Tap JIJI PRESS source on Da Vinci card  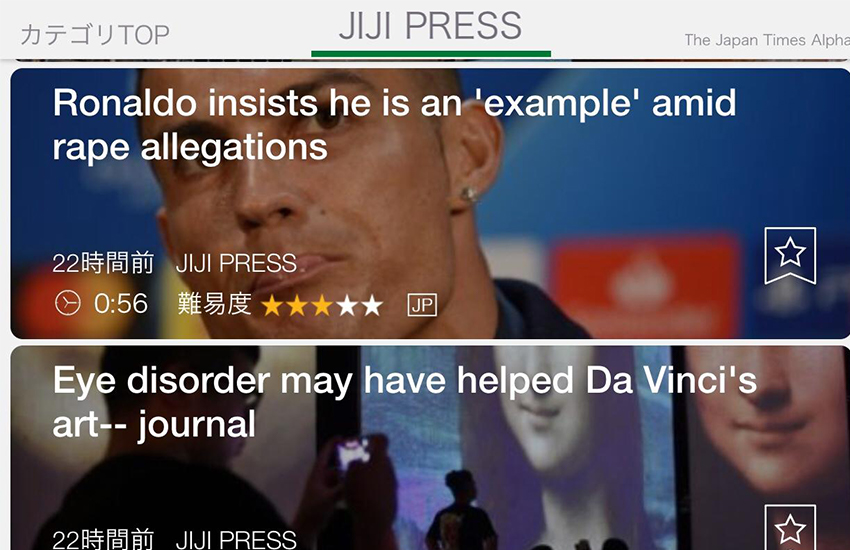236,539
